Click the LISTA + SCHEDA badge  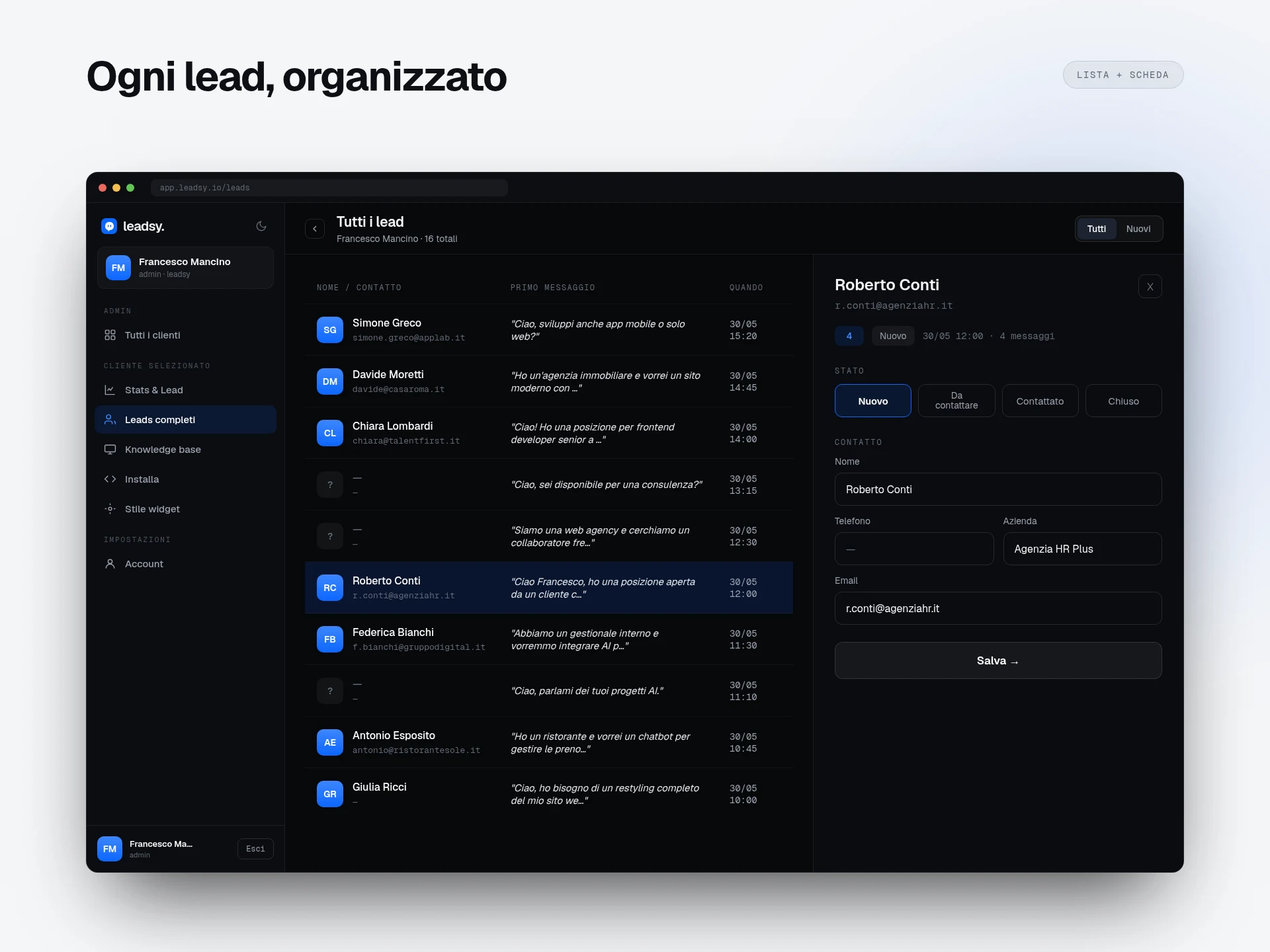1122,75
